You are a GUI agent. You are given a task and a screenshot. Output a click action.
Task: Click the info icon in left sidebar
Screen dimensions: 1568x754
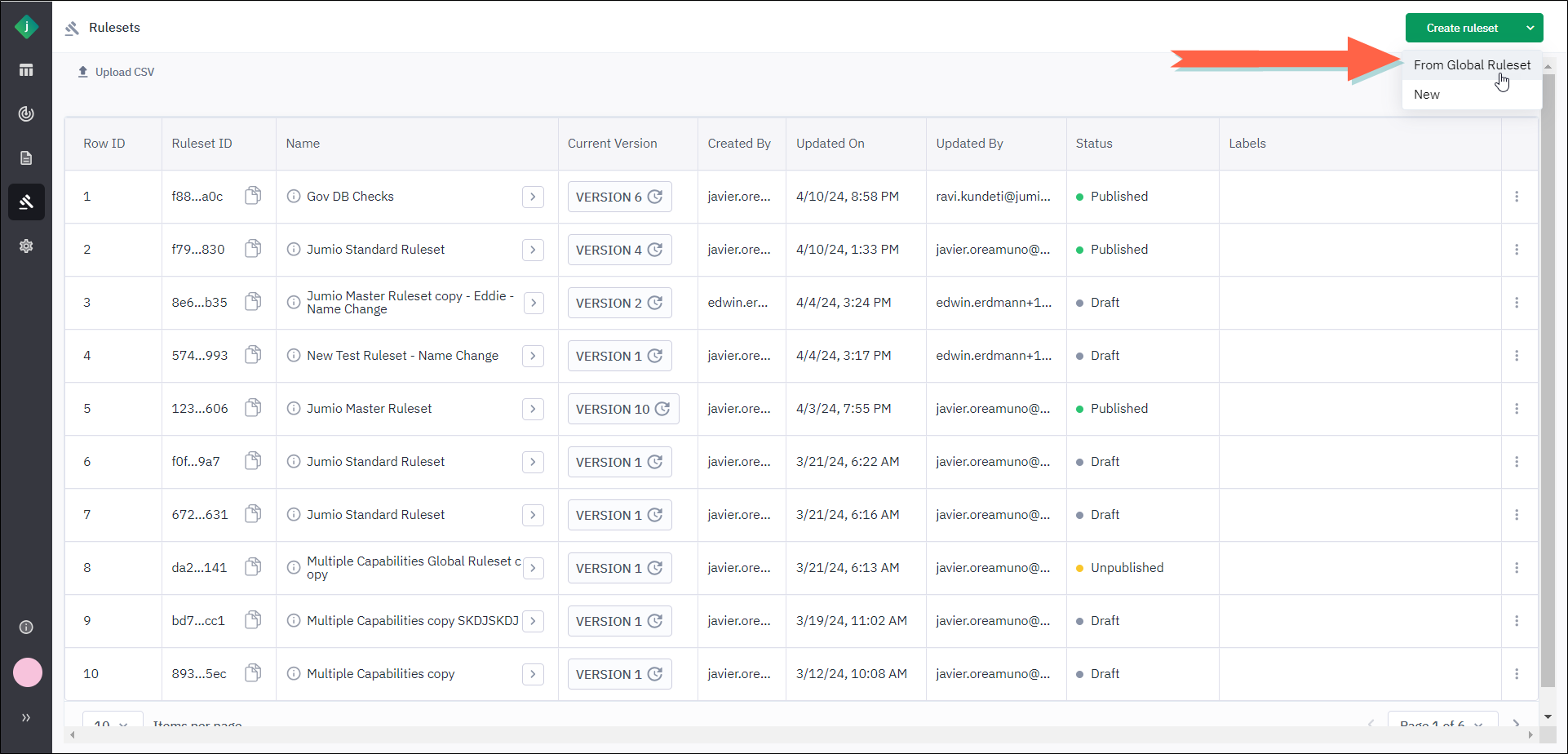click(26, 627)
